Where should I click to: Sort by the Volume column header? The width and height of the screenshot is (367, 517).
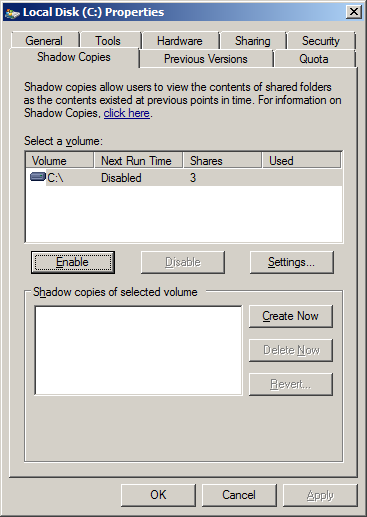pyautogui.click(x=60, y=161)
